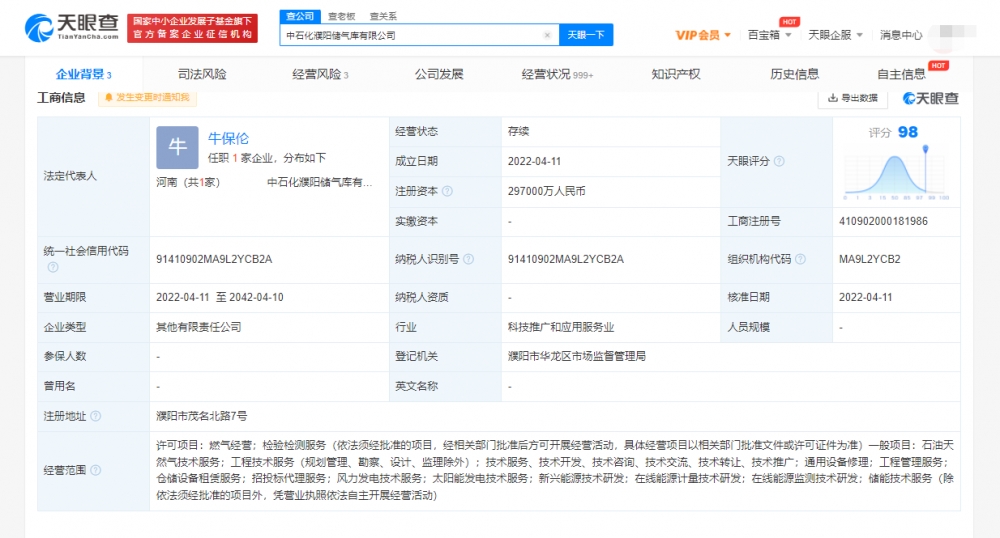Open 消息中心

pos(901,35)
